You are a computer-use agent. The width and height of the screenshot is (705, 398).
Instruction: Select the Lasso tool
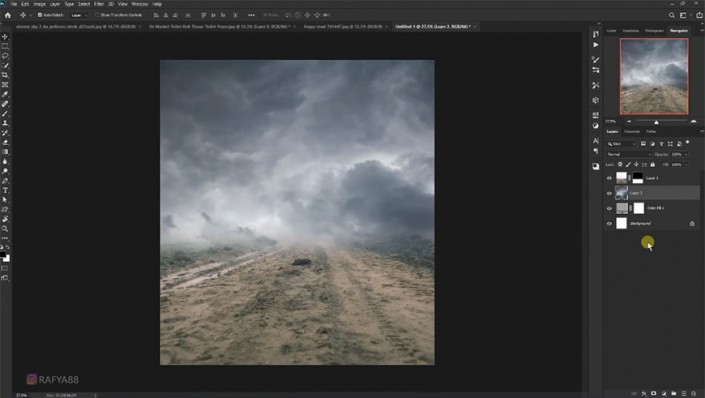coord(5,56)
